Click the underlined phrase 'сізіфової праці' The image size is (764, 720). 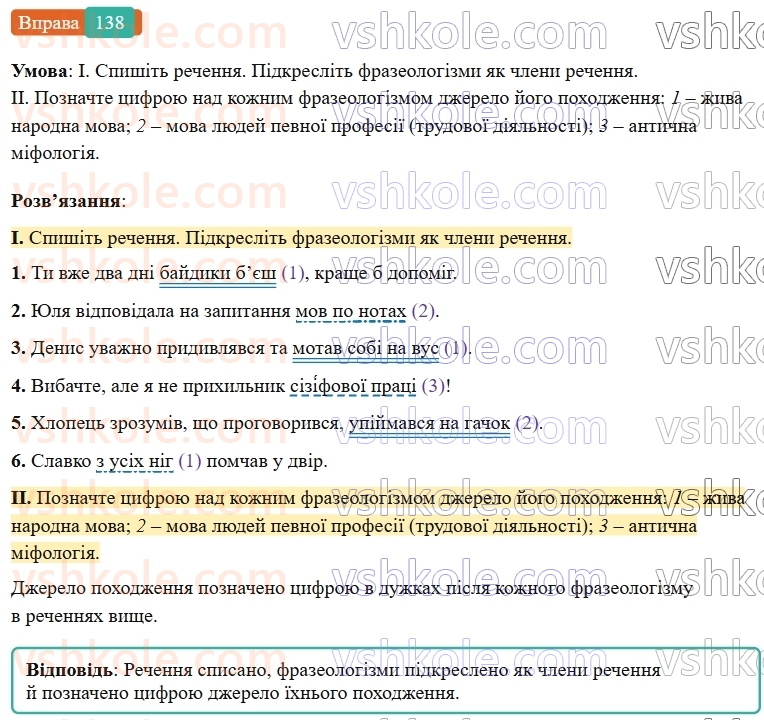pyautogui.click(x=353, y=386)
